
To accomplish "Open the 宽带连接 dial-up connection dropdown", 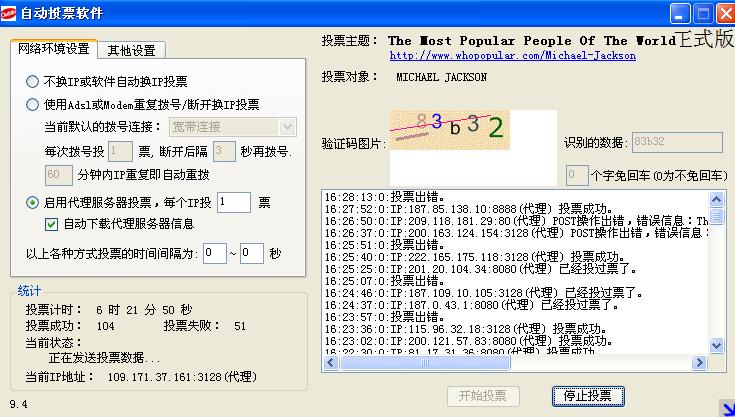I will point(287,127).
